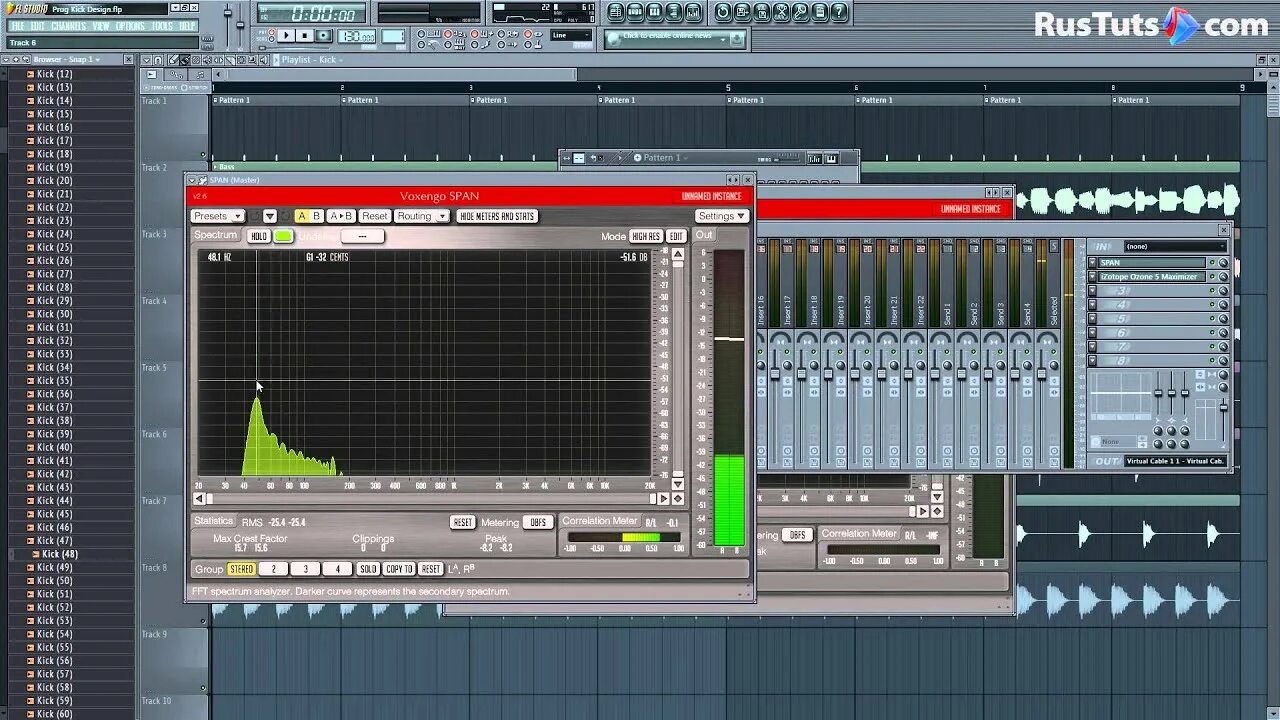Click the A▸B copy button in SPAN
The width and height of the screenshot is (1280, 720).
click(342, 216)
